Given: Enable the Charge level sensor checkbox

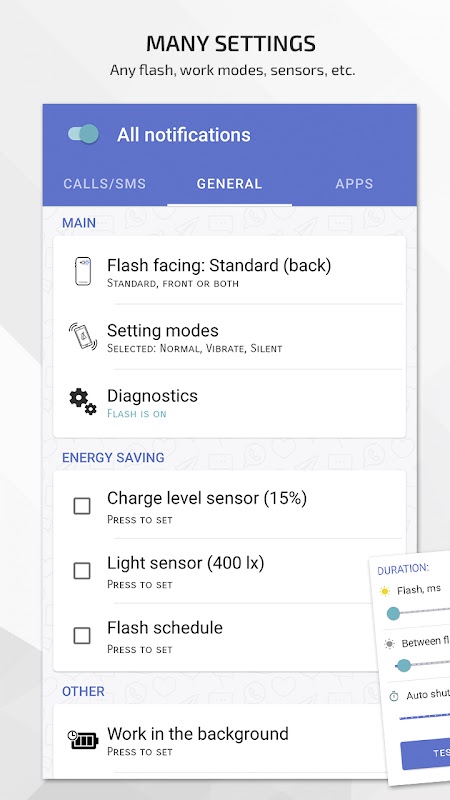Looking at the screenshot, I should [x=82, y=506].
